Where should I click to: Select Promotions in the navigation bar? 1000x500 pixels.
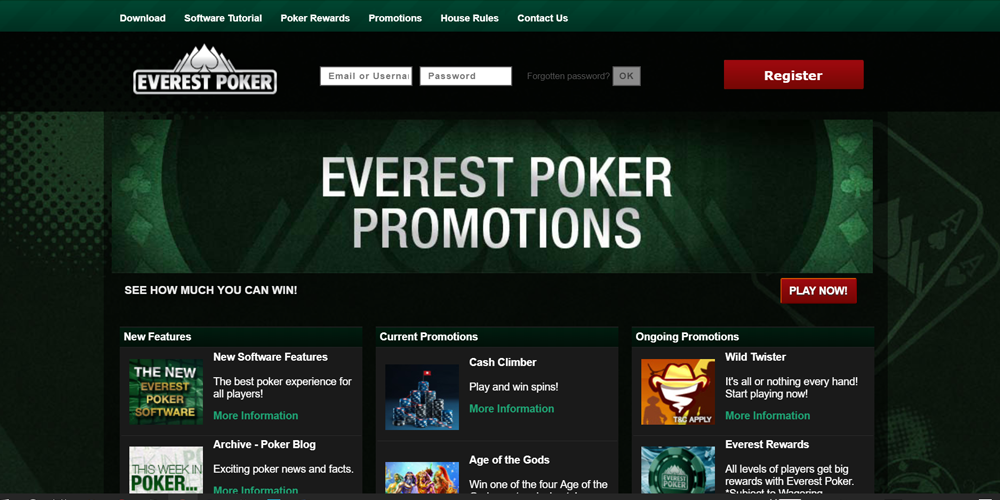point(395,18)
